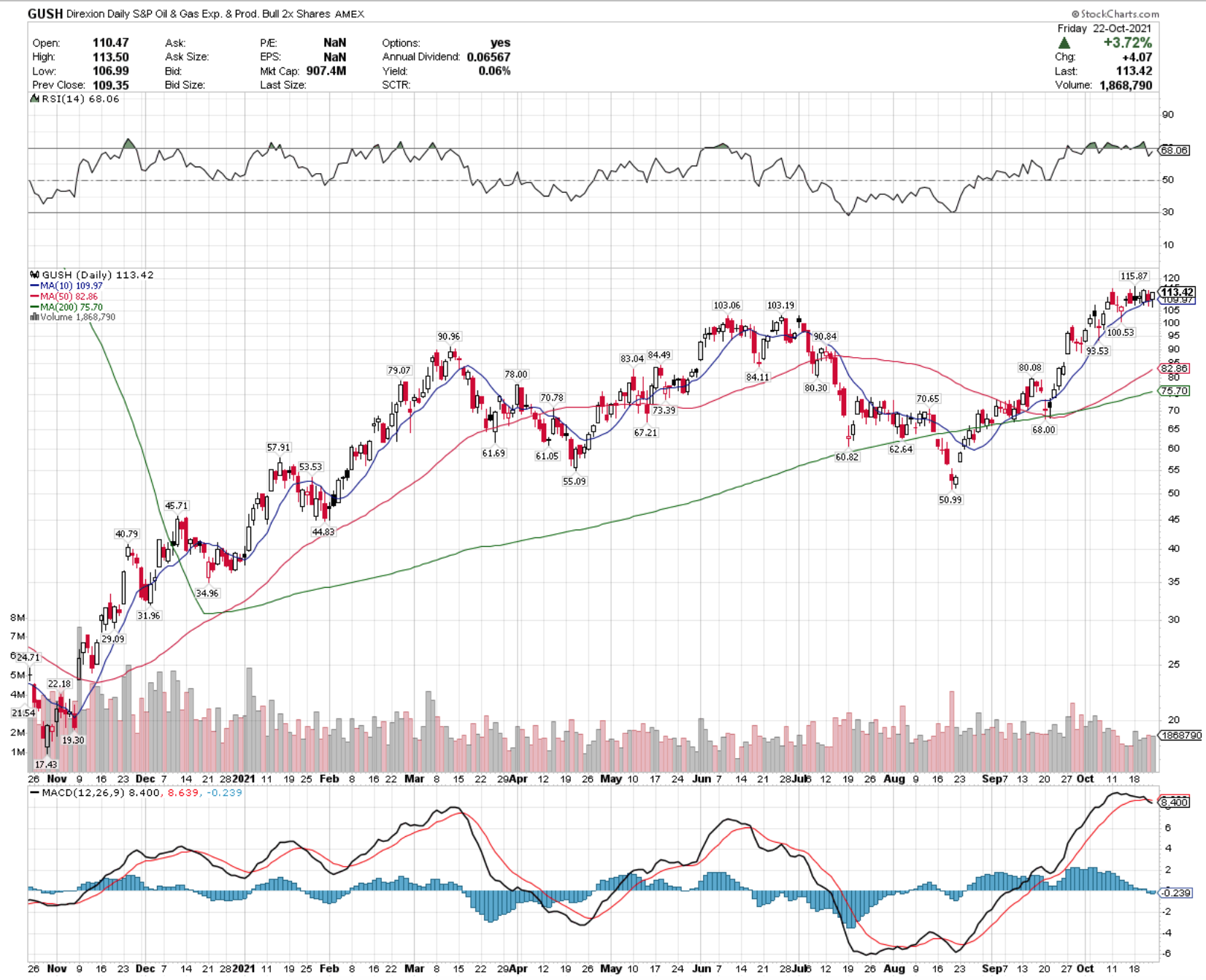
Task: Click the Mkt Cap value 907.4M
Action: click(326, 71)
